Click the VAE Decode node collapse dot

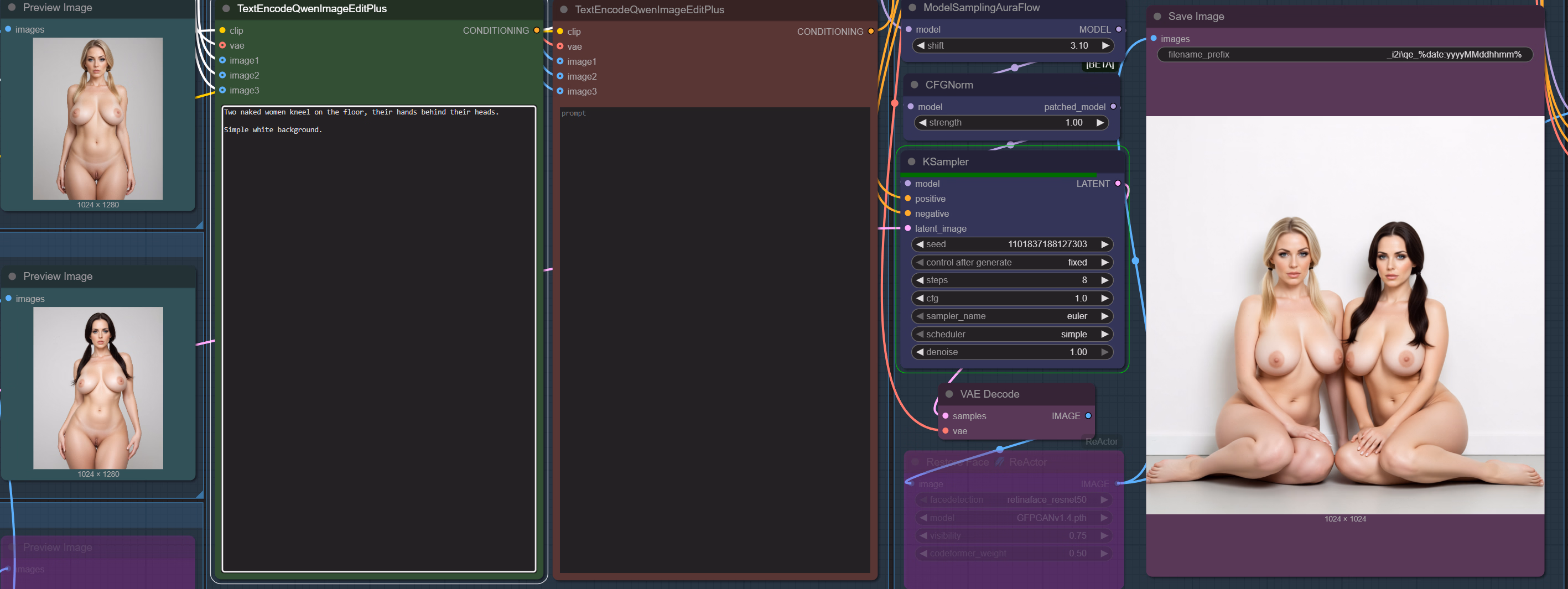949,394
